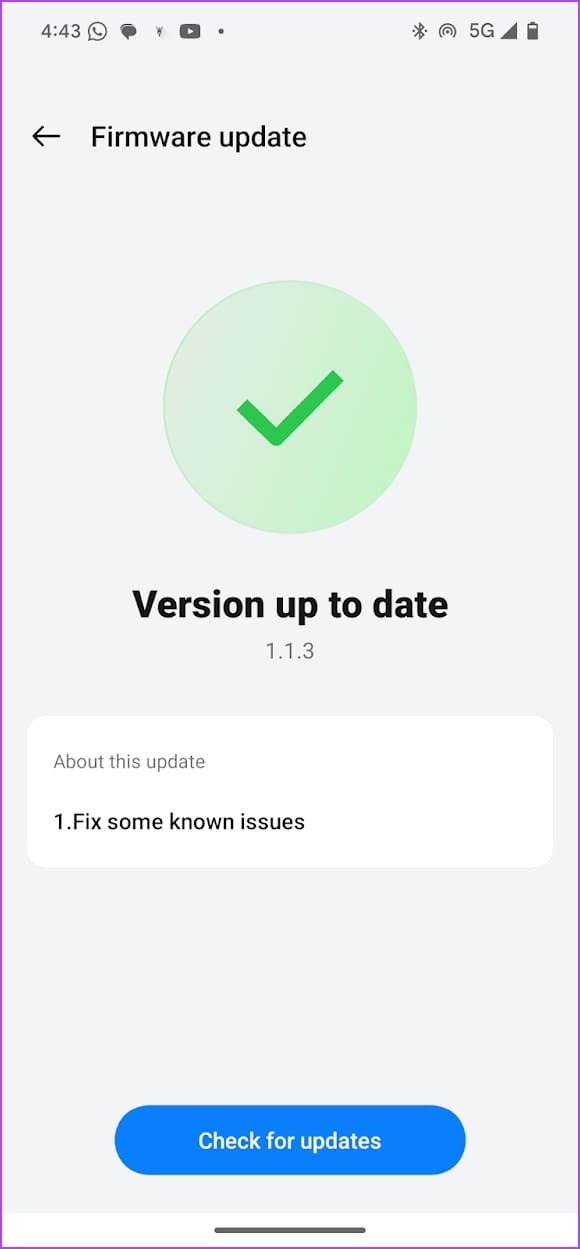Open the WhatsApp notification icon

click(96, 31)
